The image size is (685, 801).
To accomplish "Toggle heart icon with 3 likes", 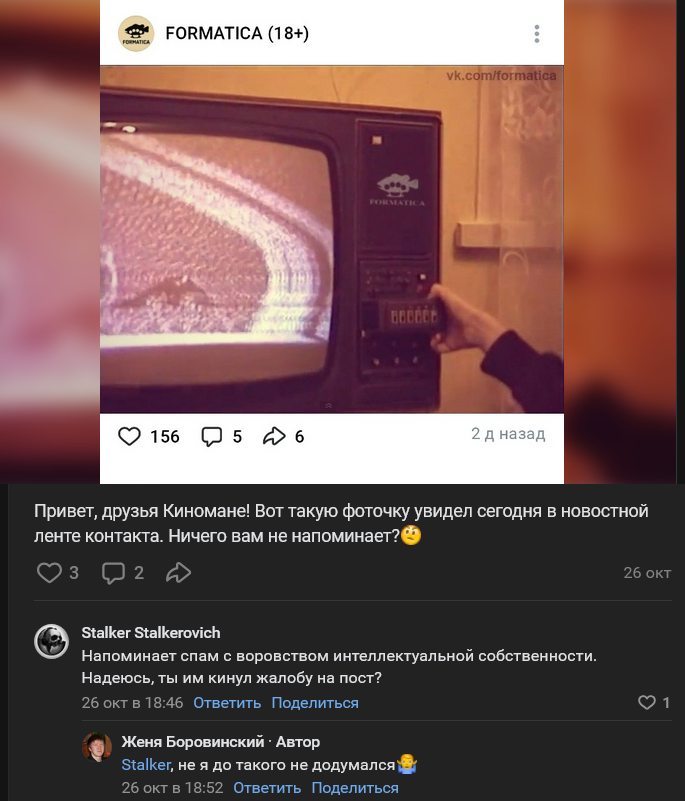I will coord(50,572).
